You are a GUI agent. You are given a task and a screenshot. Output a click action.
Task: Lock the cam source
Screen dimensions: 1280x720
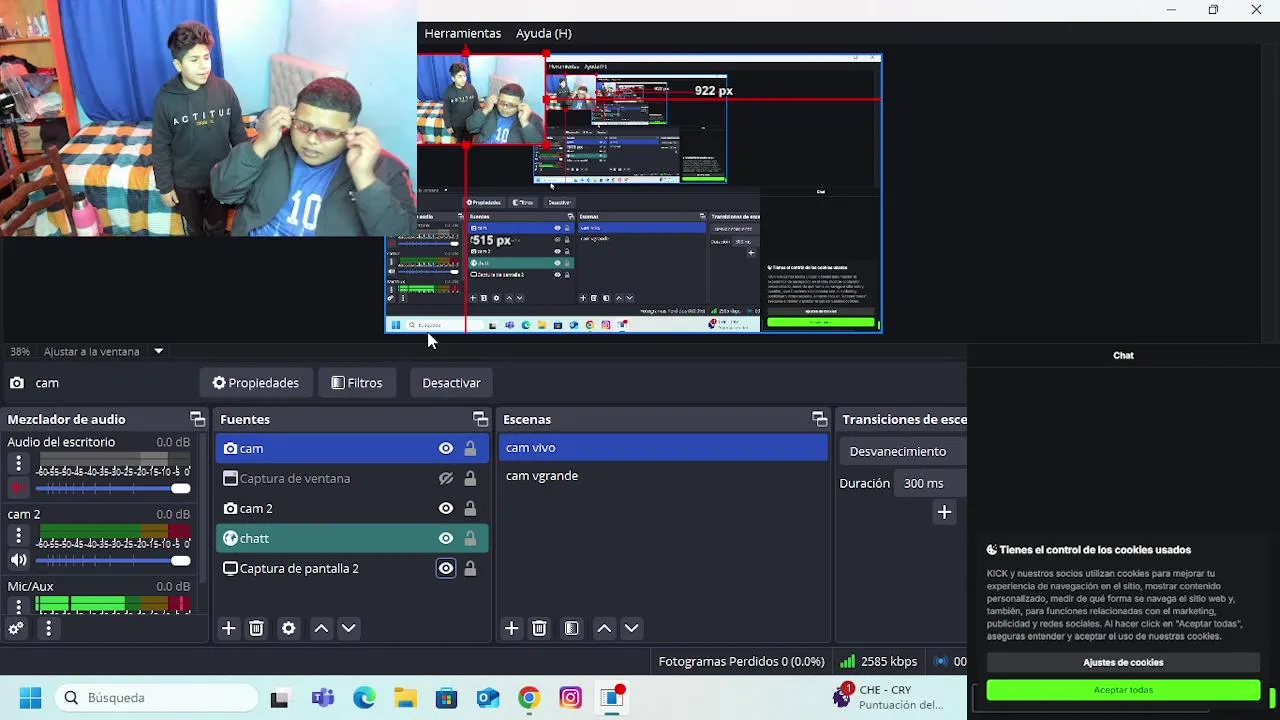coord(470,448)
